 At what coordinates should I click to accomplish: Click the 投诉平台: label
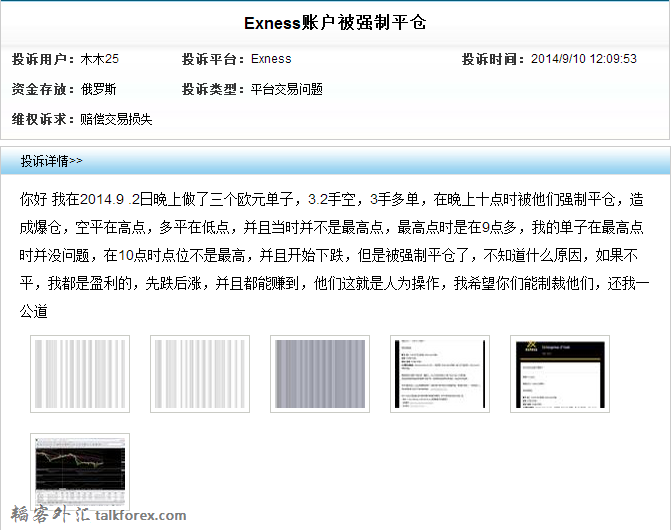pyautogui.click(x=213, y=59)
